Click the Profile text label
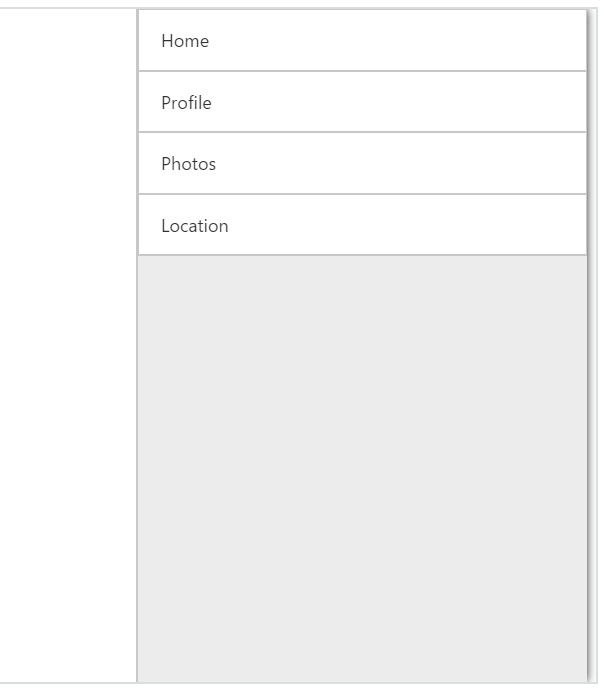The image size is (604, 691). [186, 103]
